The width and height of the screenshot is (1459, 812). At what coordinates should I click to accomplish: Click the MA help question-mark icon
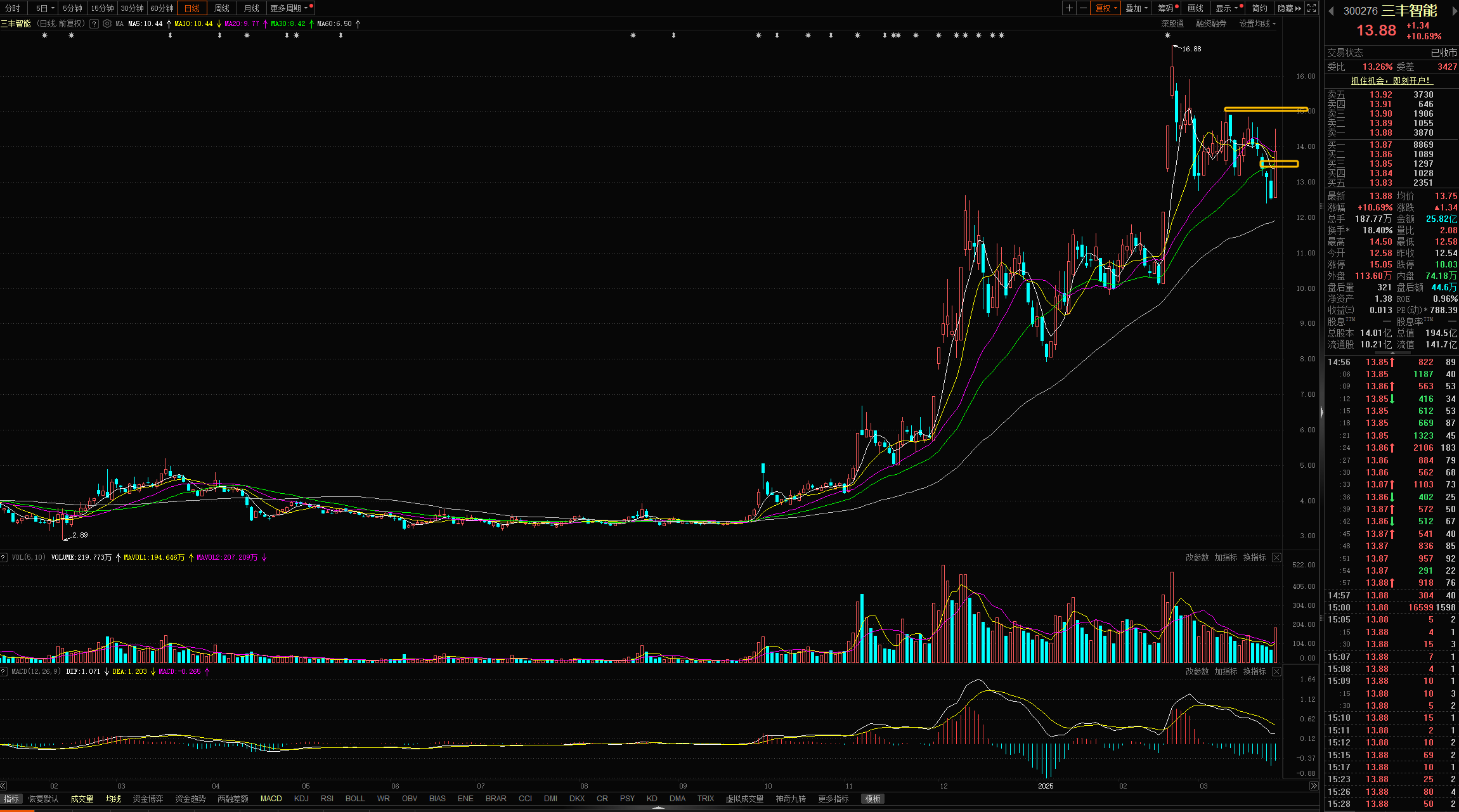pyautogui.click(x=94, y=23)
